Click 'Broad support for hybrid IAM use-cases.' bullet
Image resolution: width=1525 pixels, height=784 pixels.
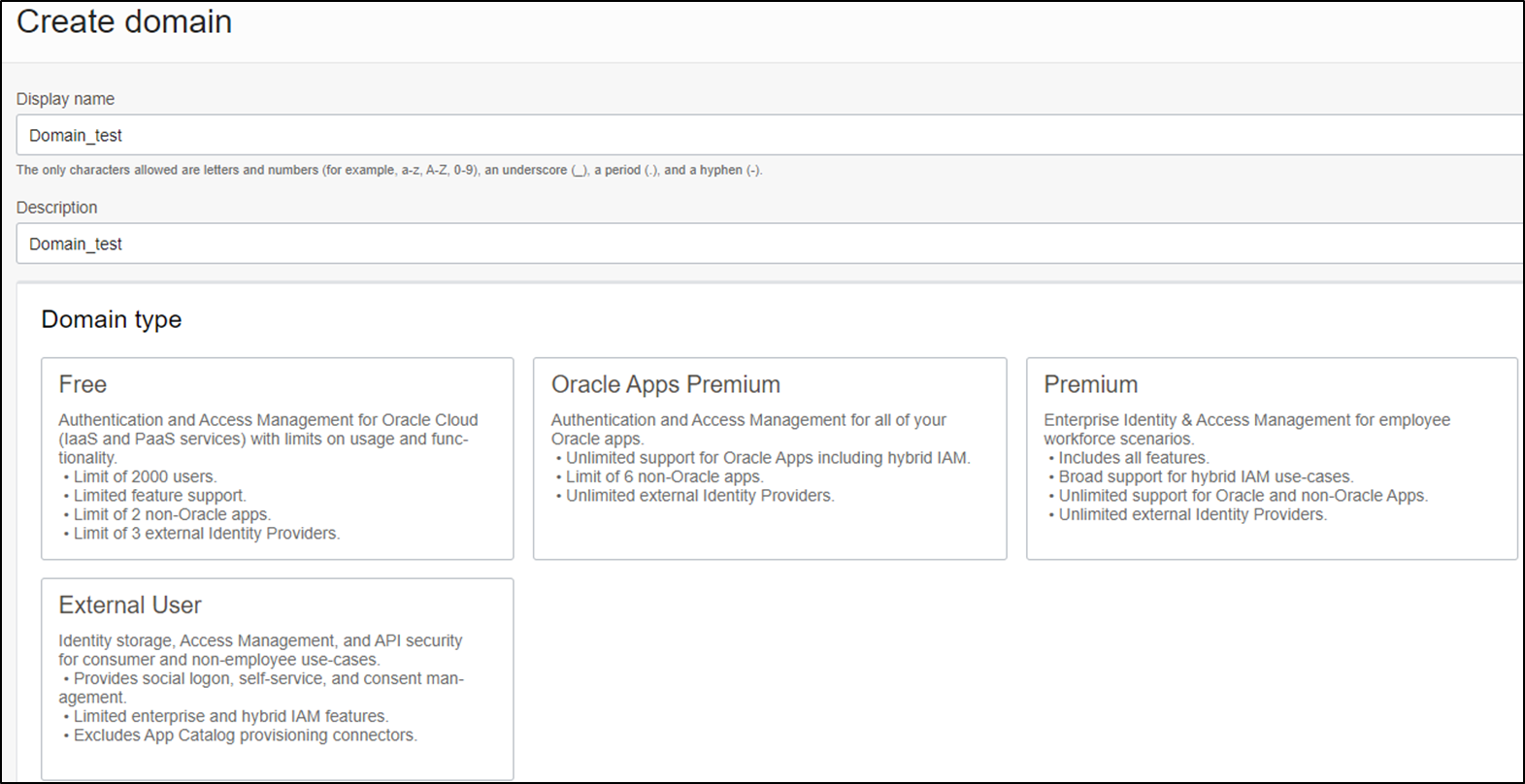1206,476
